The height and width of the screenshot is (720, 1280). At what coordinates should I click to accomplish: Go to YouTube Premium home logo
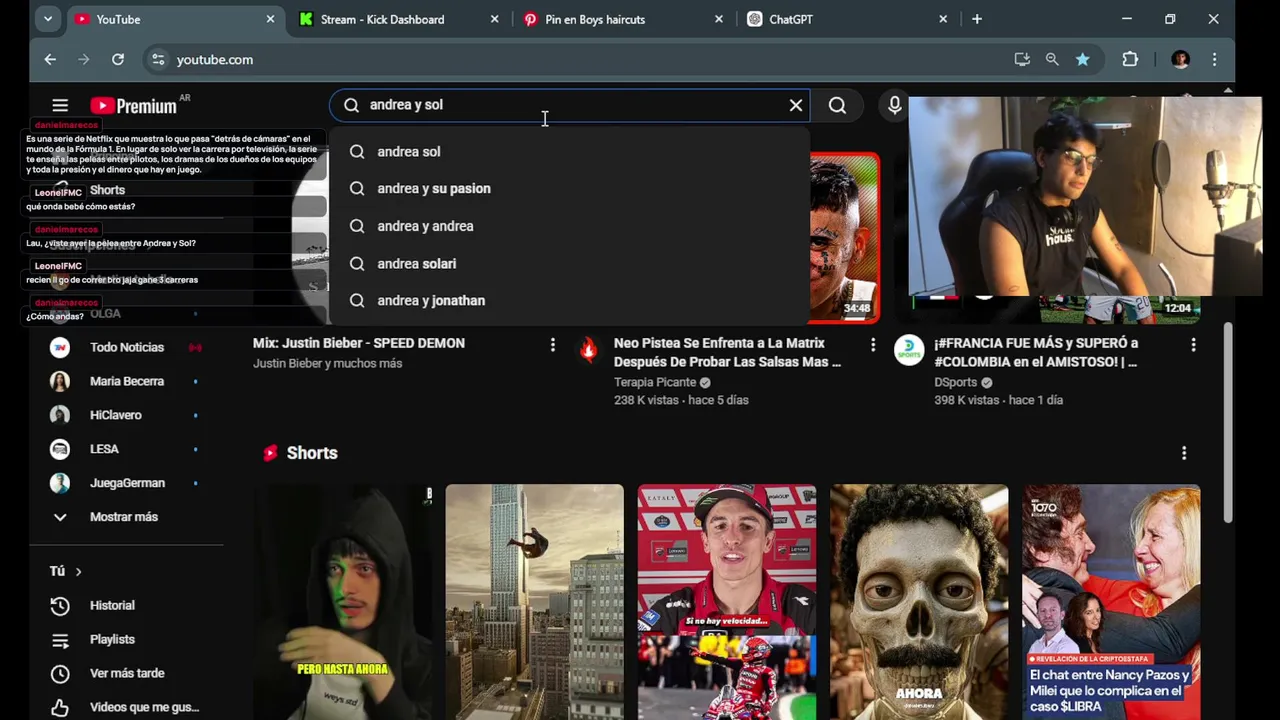[x=133, y=106]
